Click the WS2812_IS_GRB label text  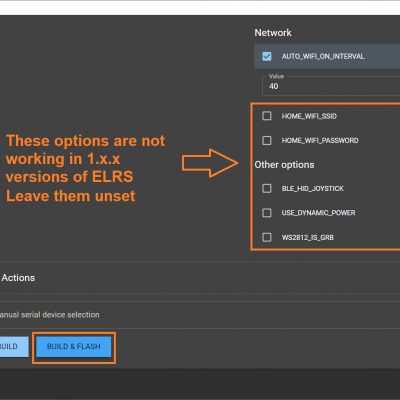[307, 237]
